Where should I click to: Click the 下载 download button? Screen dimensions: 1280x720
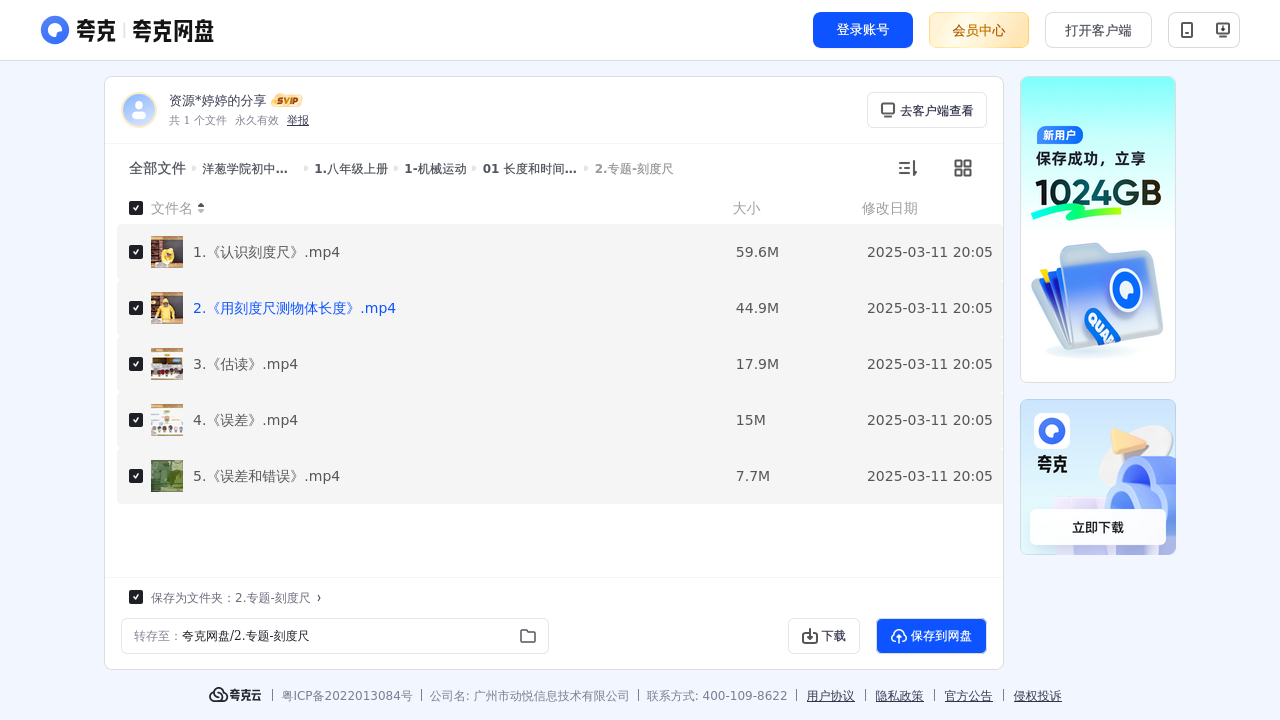[824, 636]
